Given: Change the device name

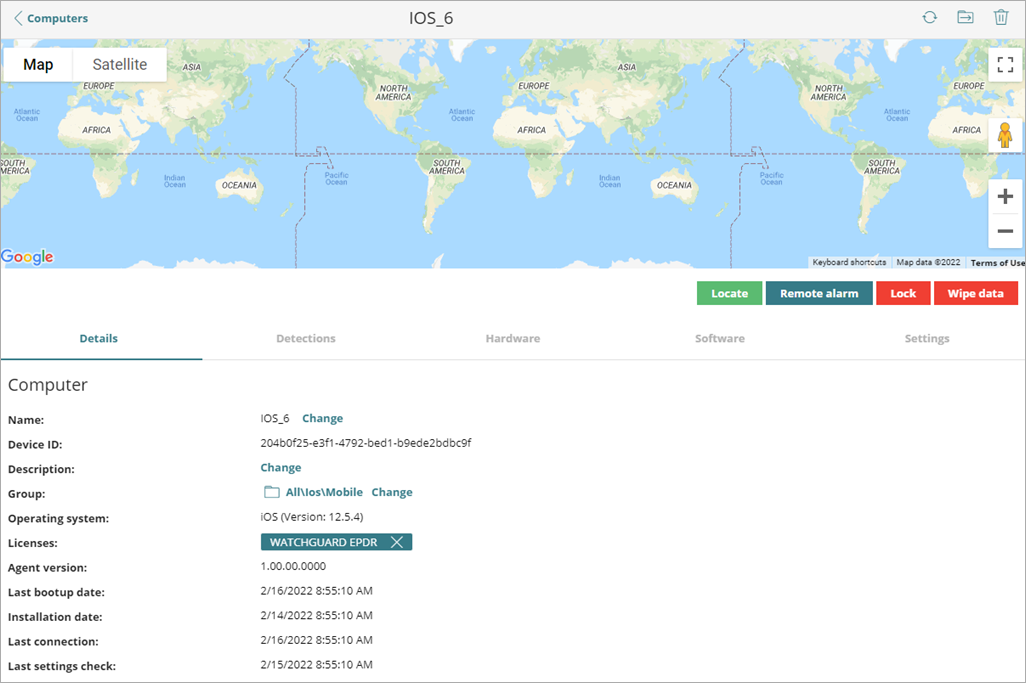Looking at the screenshot, I should [322, 417].
